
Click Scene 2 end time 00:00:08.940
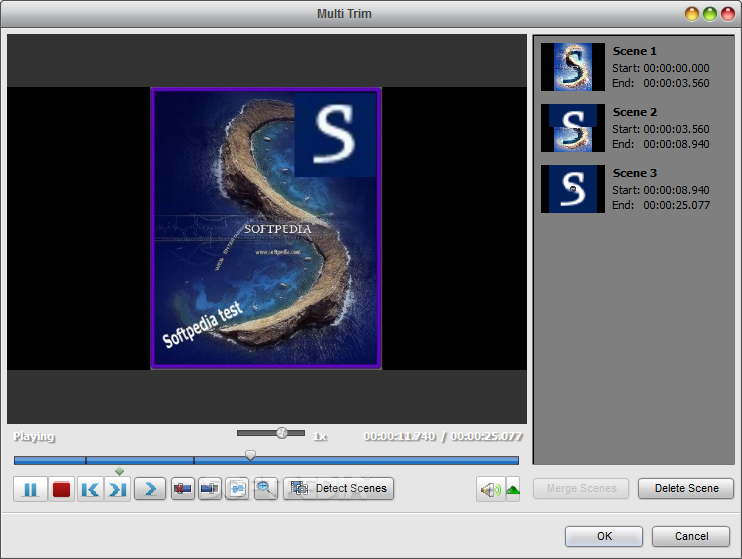pyautogui.click(x=676, y=144)
